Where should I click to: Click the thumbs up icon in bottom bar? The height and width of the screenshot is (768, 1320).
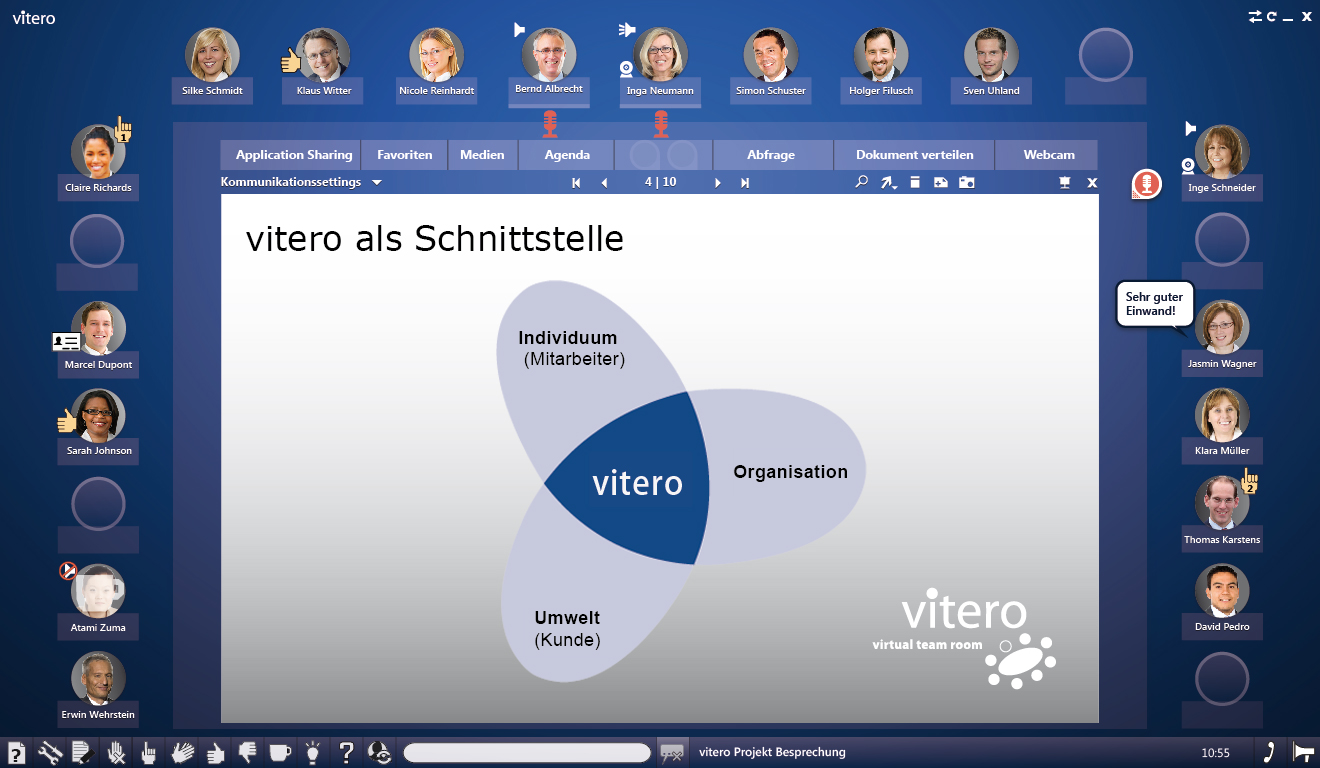point(215,752)
